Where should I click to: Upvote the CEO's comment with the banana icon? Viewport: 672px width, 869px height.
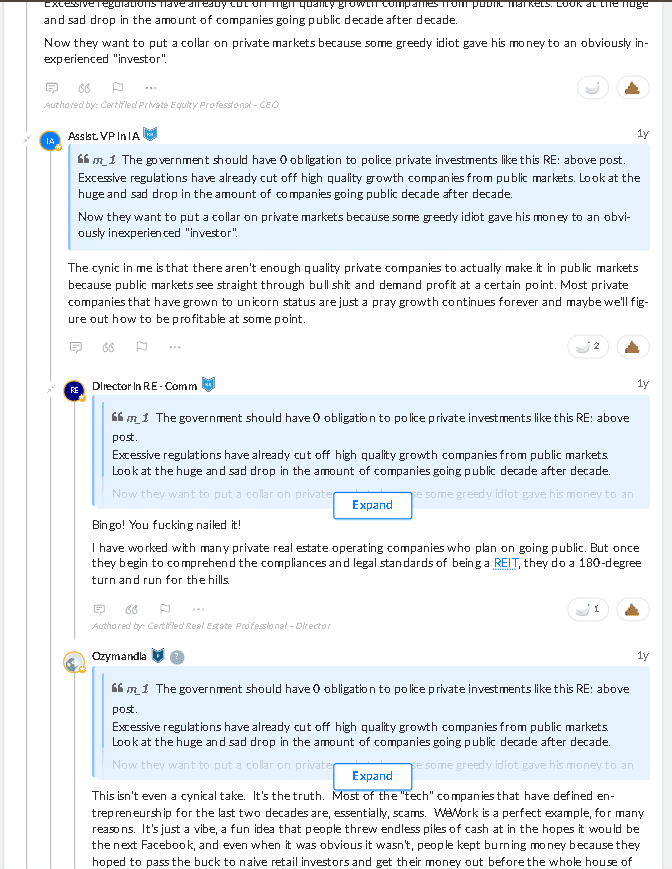pyautogui.click(x=593, y=88)
